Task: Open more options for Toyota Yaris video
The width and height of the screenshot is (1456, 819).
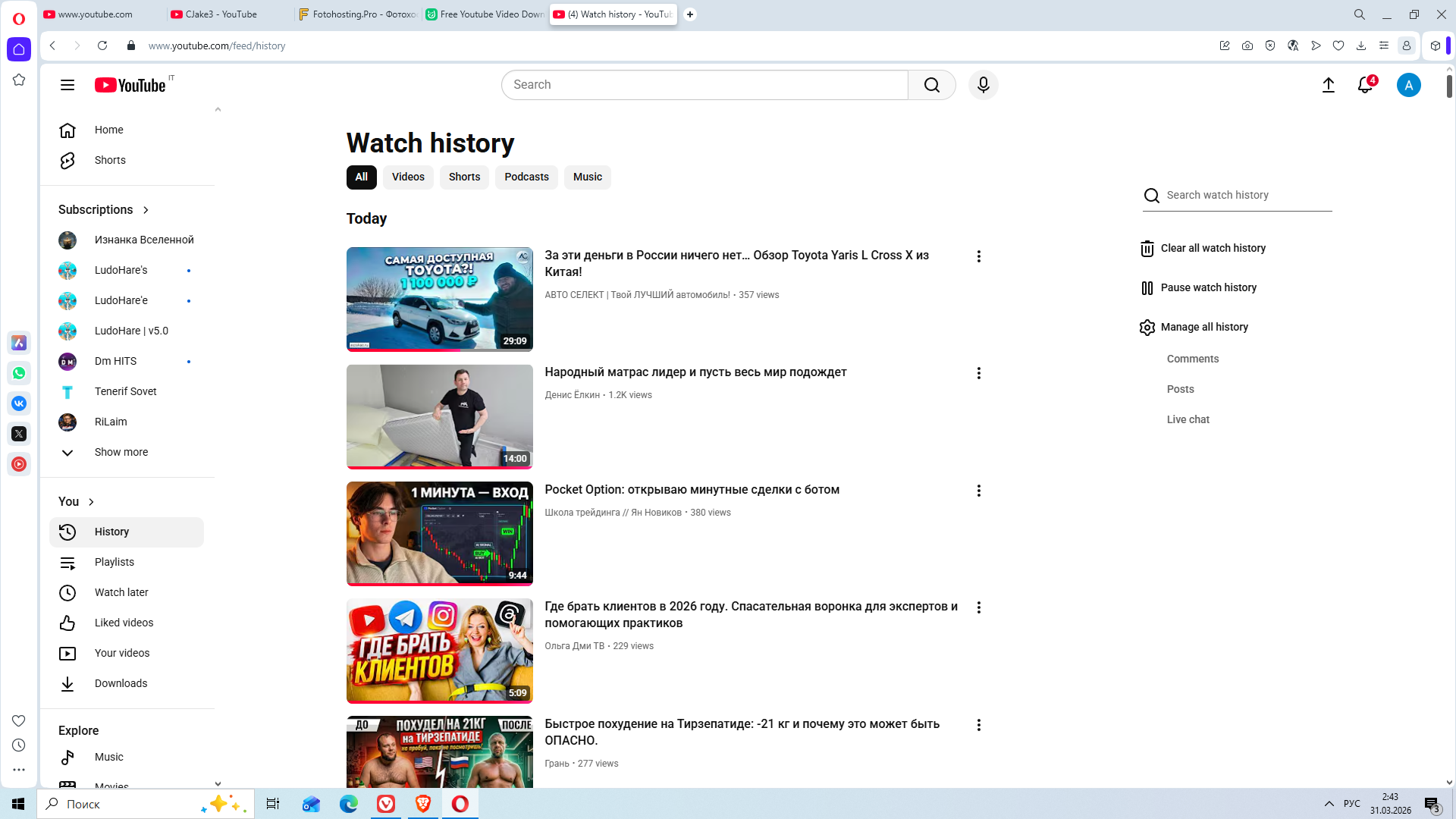Action: [x=978, y=256]
